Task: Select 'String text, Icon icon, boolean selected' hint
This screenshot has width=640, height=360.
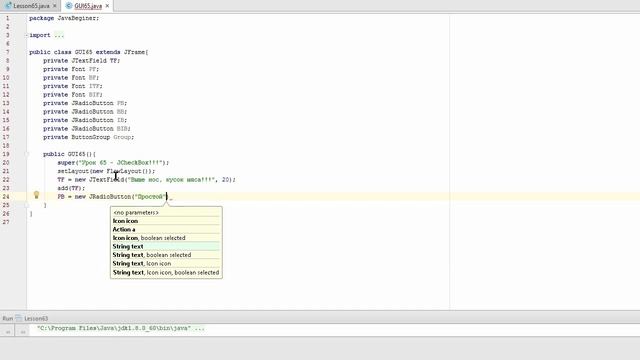Action: coord(166,272)
